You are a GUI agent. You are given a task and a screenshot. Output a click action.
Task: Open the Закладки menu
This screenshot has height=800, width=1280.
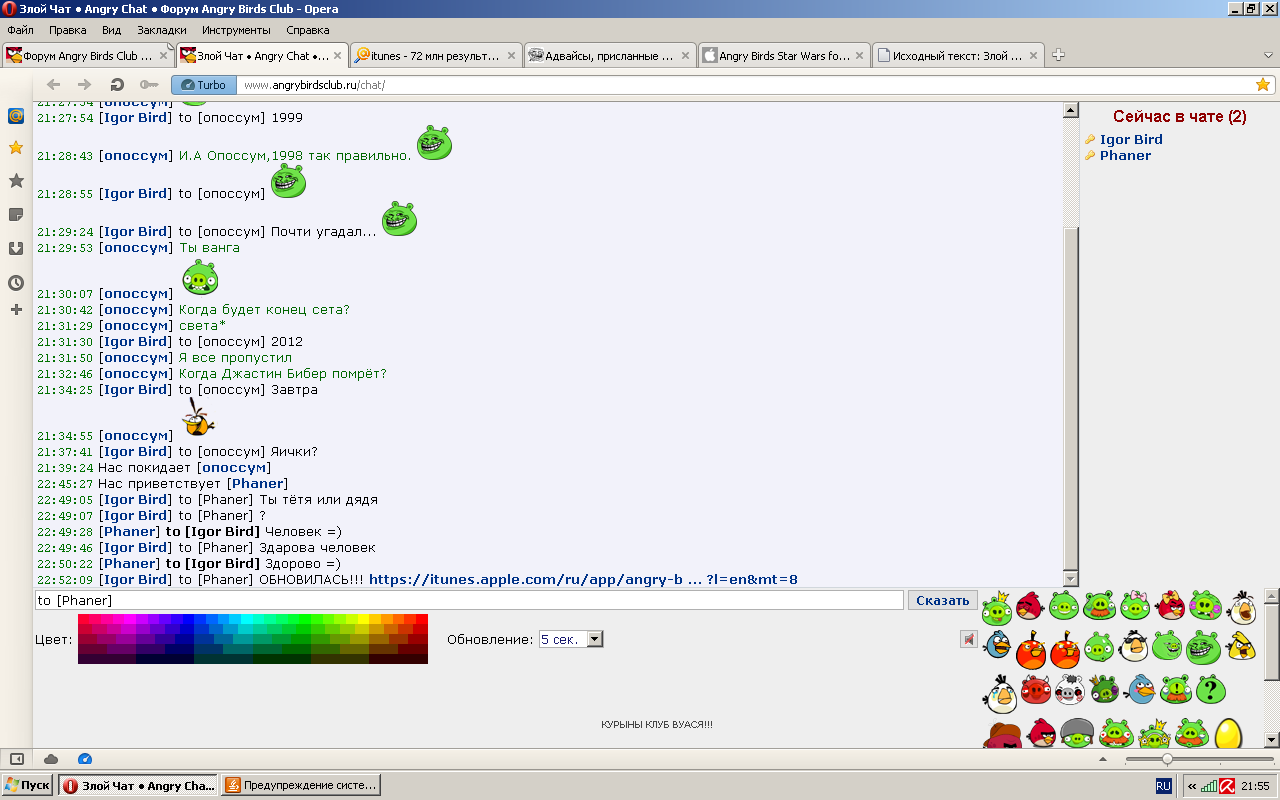pyautogui.click(x=162, y=30)
